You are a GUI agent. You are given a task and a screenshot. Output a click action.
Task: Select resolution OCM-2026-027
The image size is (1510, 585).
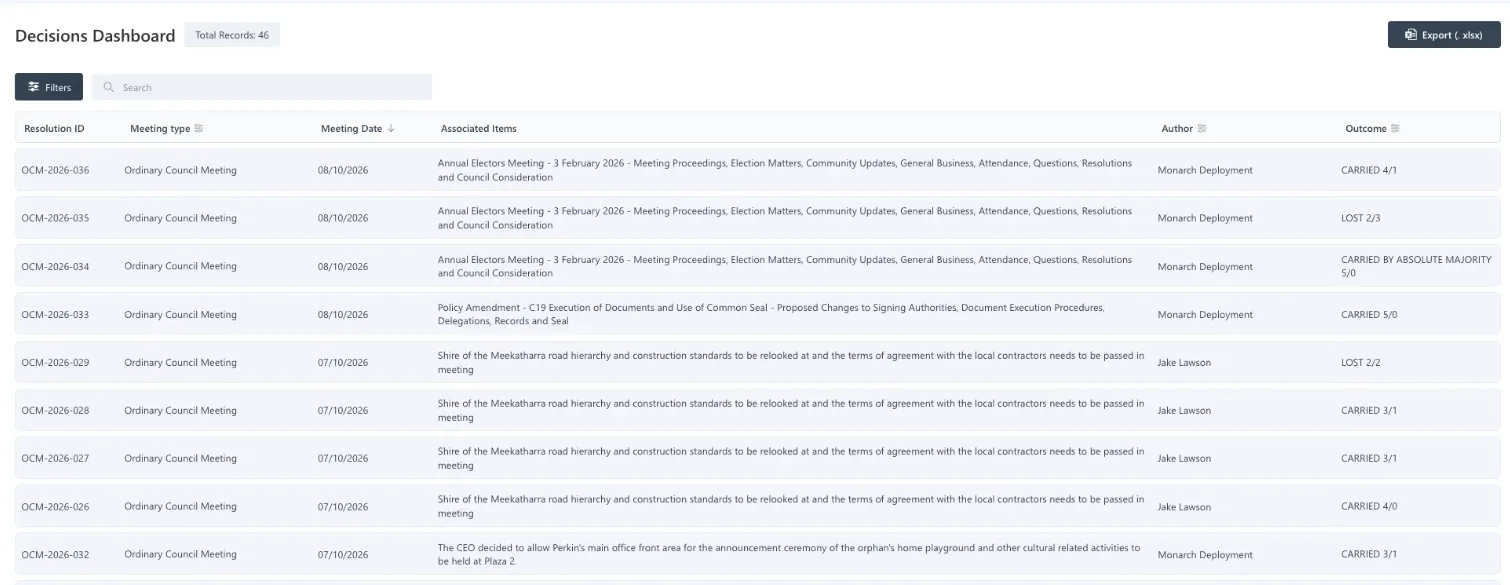[55, 458]
